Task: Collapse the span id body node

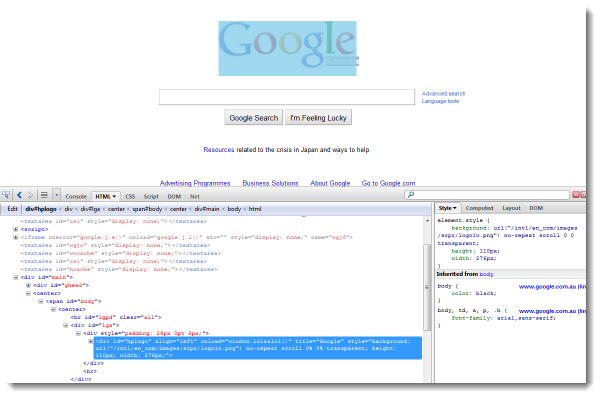Action: pos(41,301)
